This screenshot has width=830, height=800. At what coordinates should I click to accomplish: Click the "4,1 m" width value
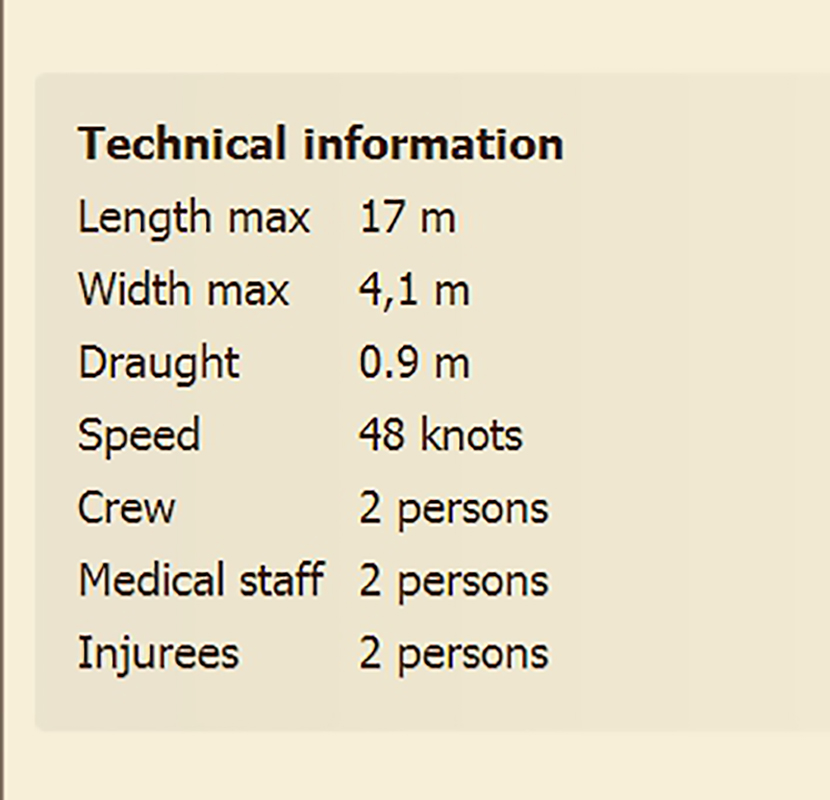pos(414,290)
